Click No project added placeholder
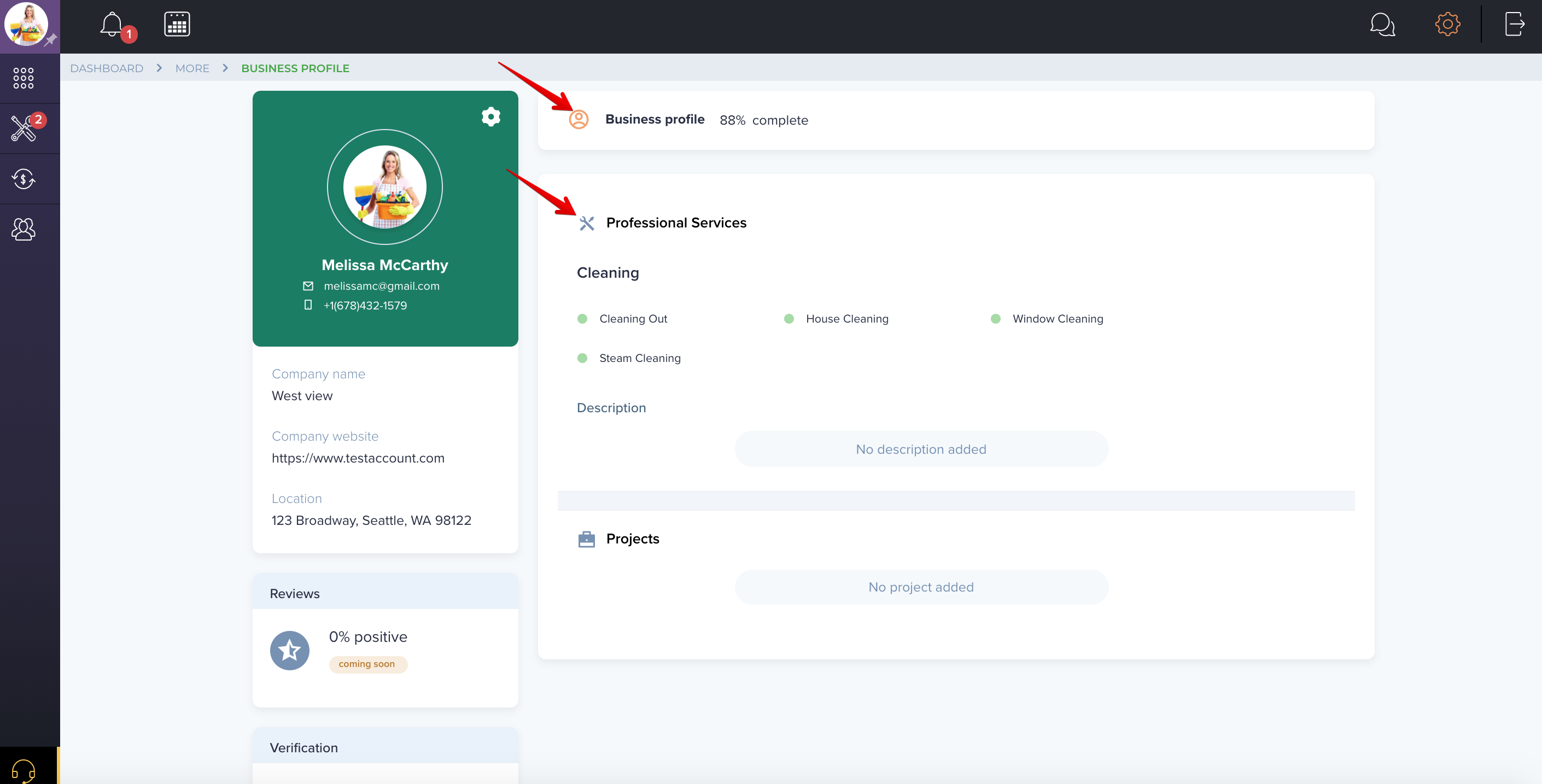 point(921,587)
